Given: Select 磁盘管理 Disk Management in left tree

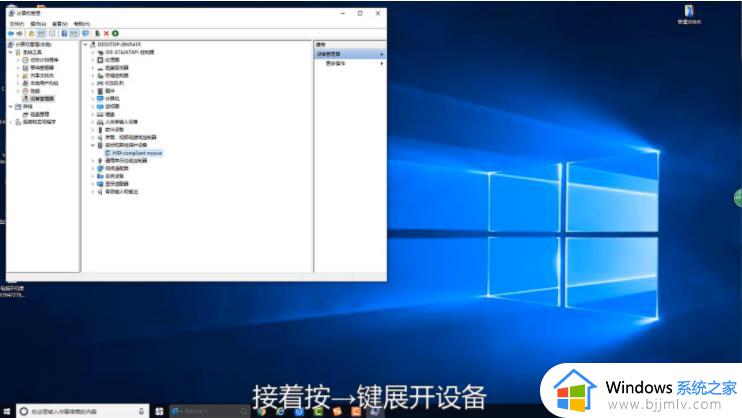Looking at the screenshot, I should (x=40, y=114).
